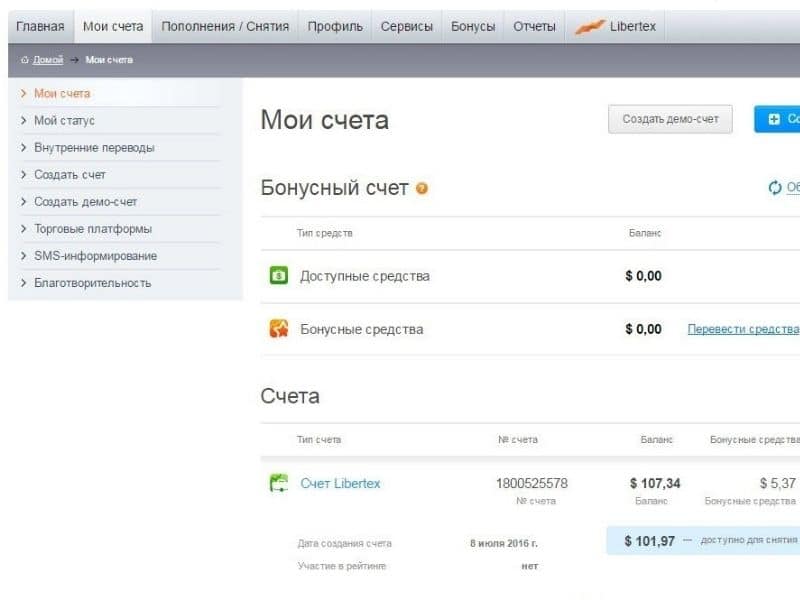
Task: Open Благотворительность in the sidebar
Action: coord(92,282)
